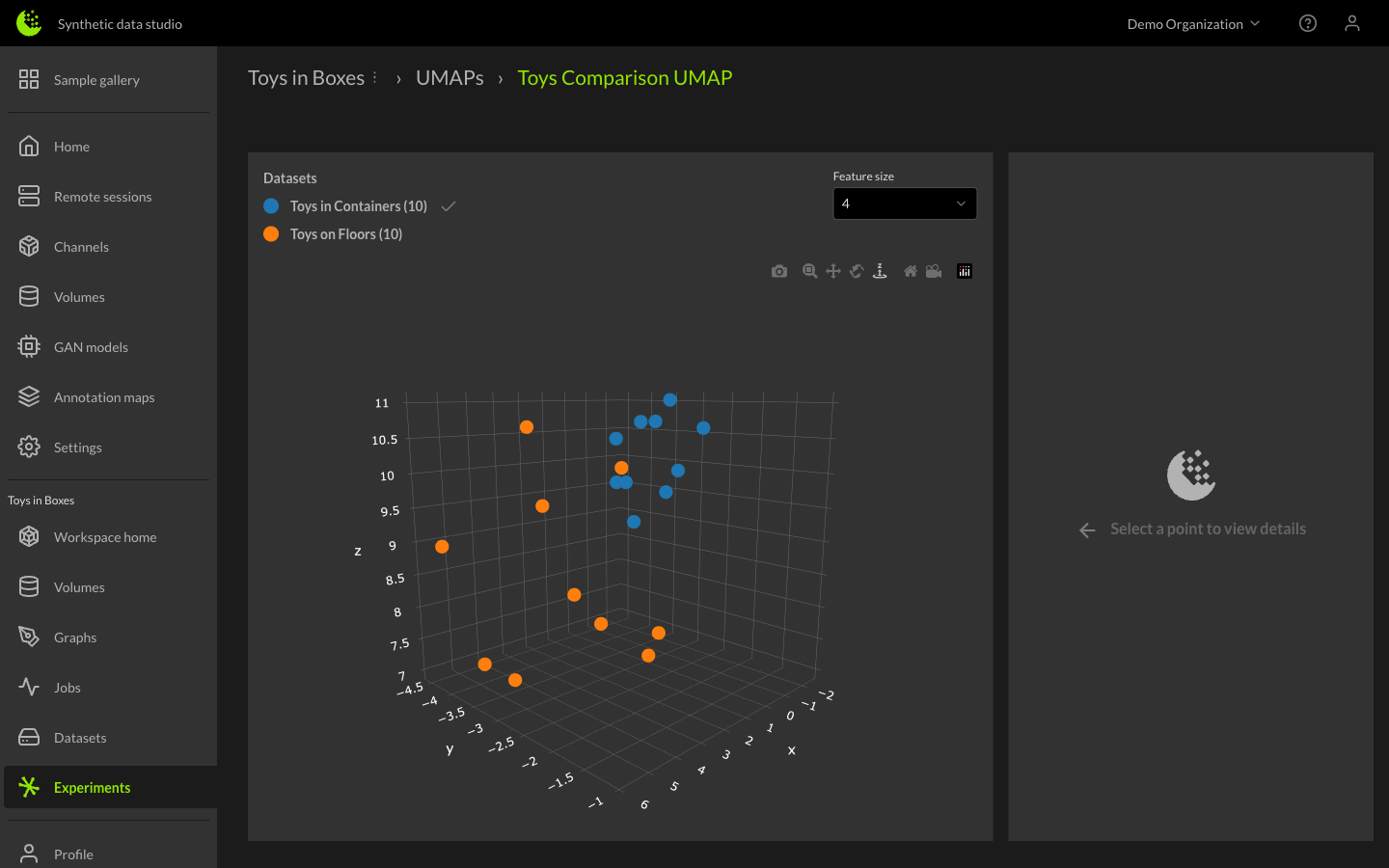This screenshot has width=1389, height=868.
Task: Open the help question mark icon
Action: click(1308, 24)
